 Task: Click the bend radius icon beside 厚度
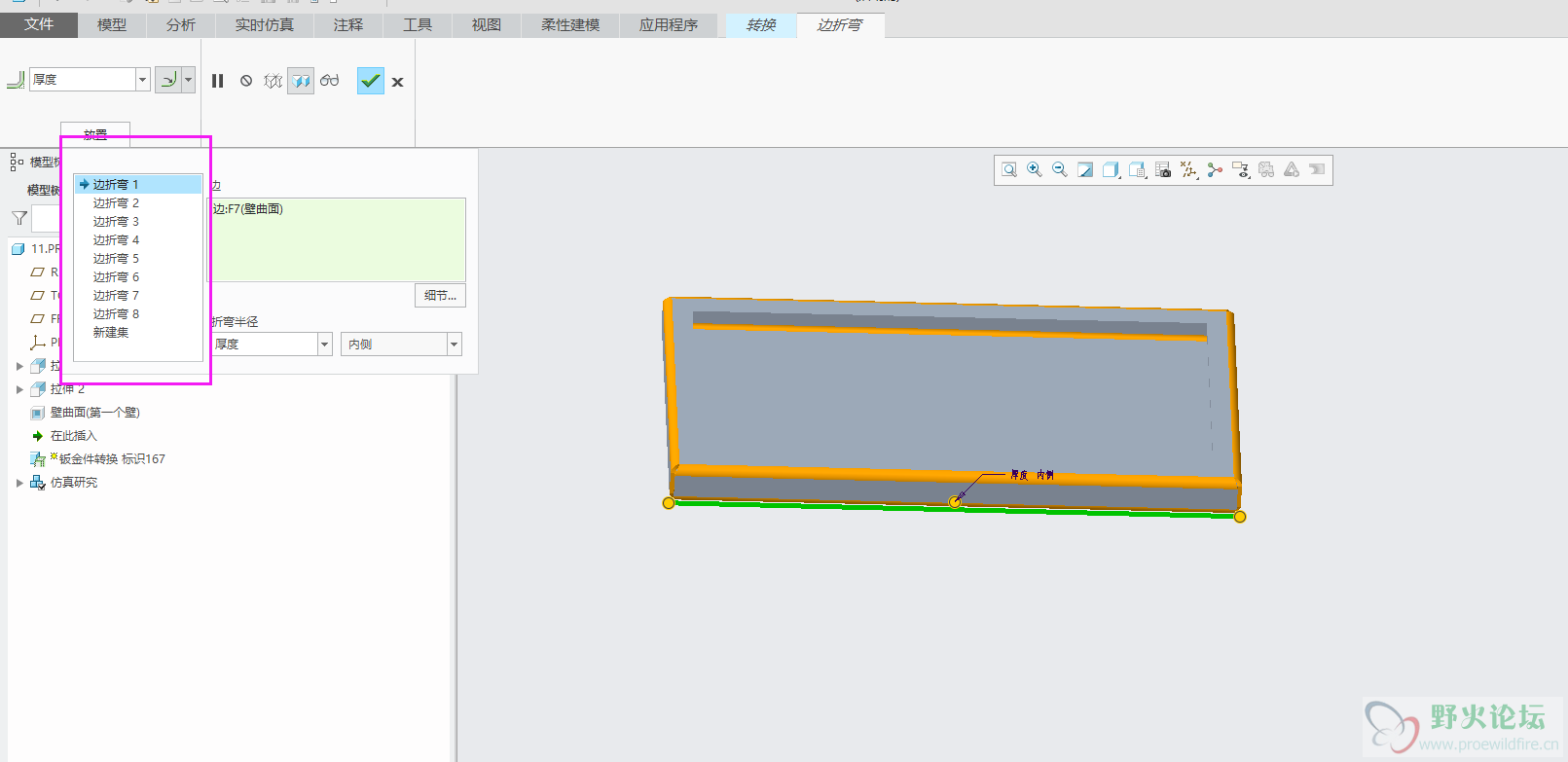coord(16,80)
